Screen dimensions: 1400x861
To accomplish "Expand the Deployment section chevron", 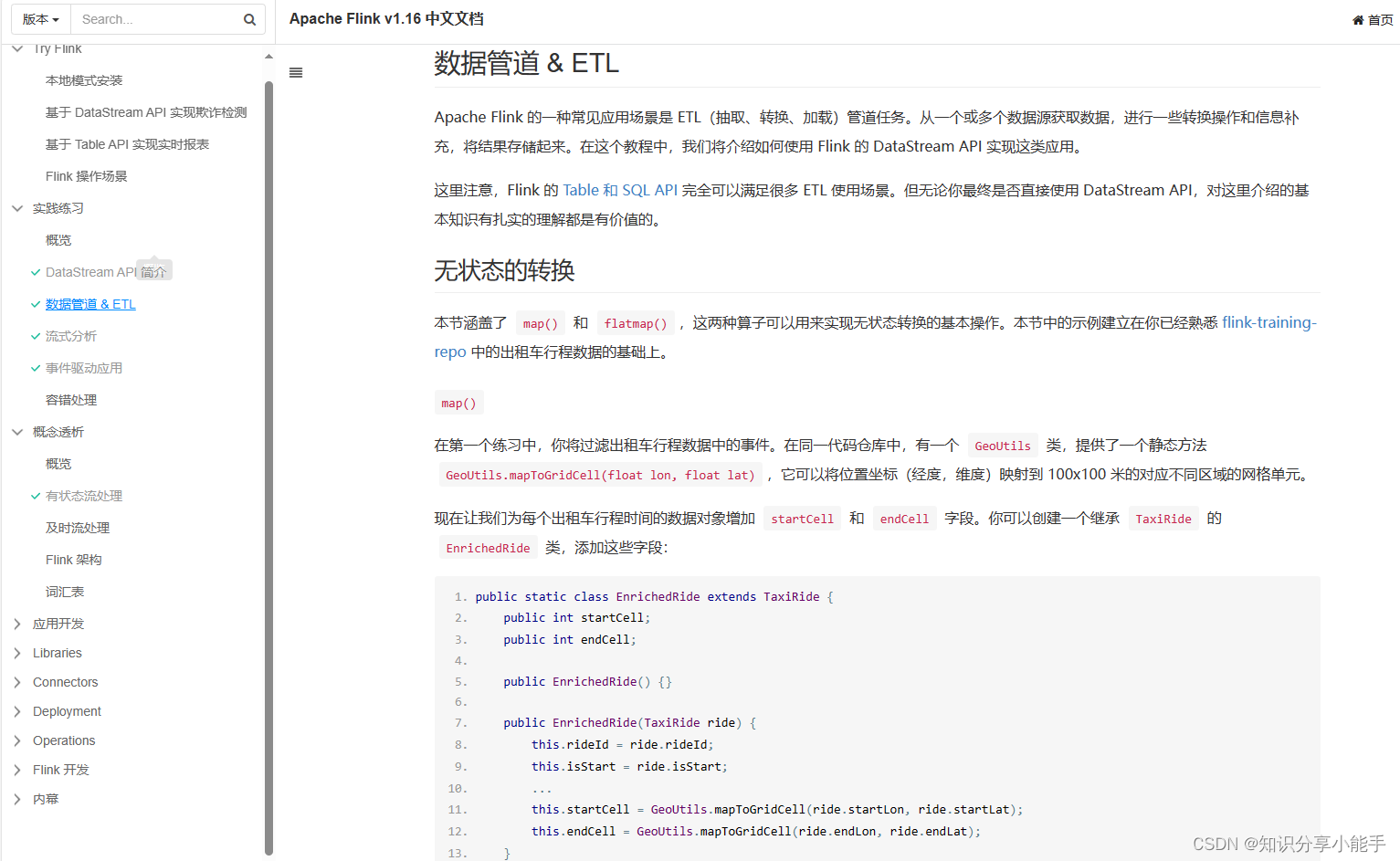I will pos(17,711).
